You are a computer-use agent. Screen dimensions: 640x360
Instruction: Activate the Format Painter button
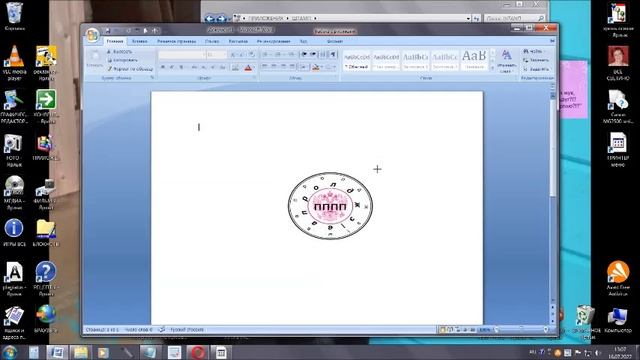point(131,69)
